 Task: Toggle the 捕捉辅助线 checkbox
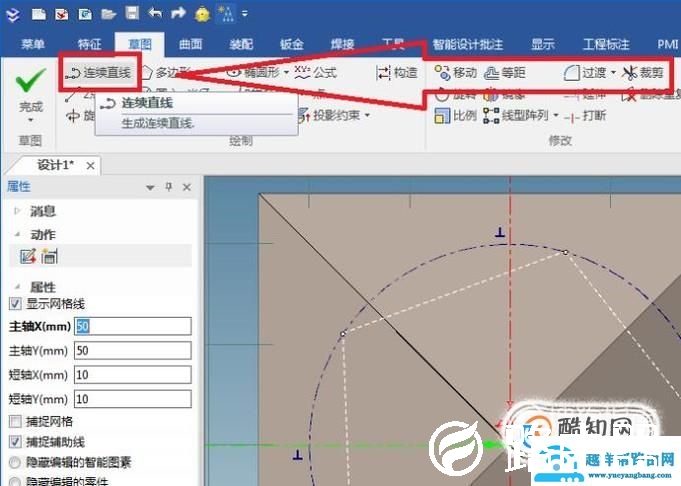(x=15, y=442)
